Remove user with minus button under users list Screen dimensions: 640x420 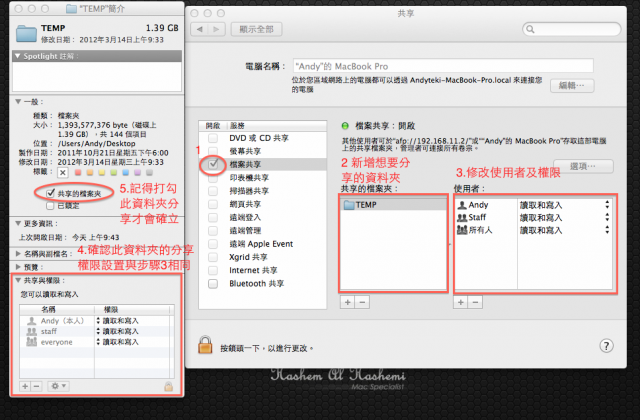pyautogui.click(x=475, y=302)
